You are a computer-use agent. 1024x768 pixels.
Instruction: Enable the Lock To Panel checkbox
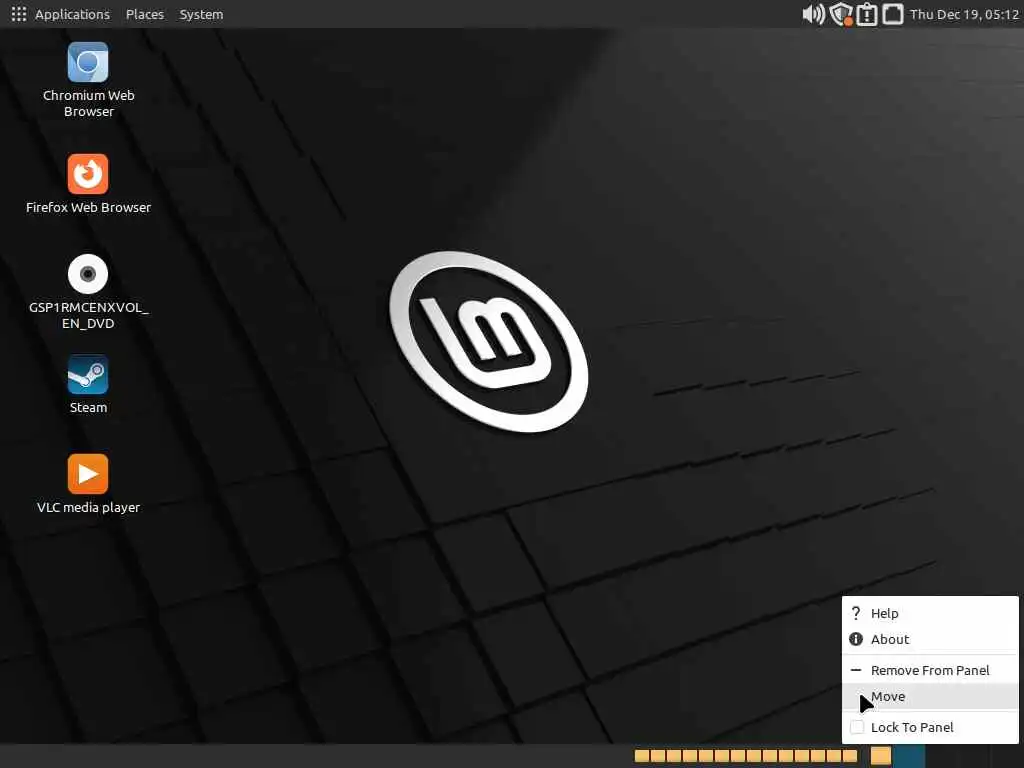tap(857, 728)
